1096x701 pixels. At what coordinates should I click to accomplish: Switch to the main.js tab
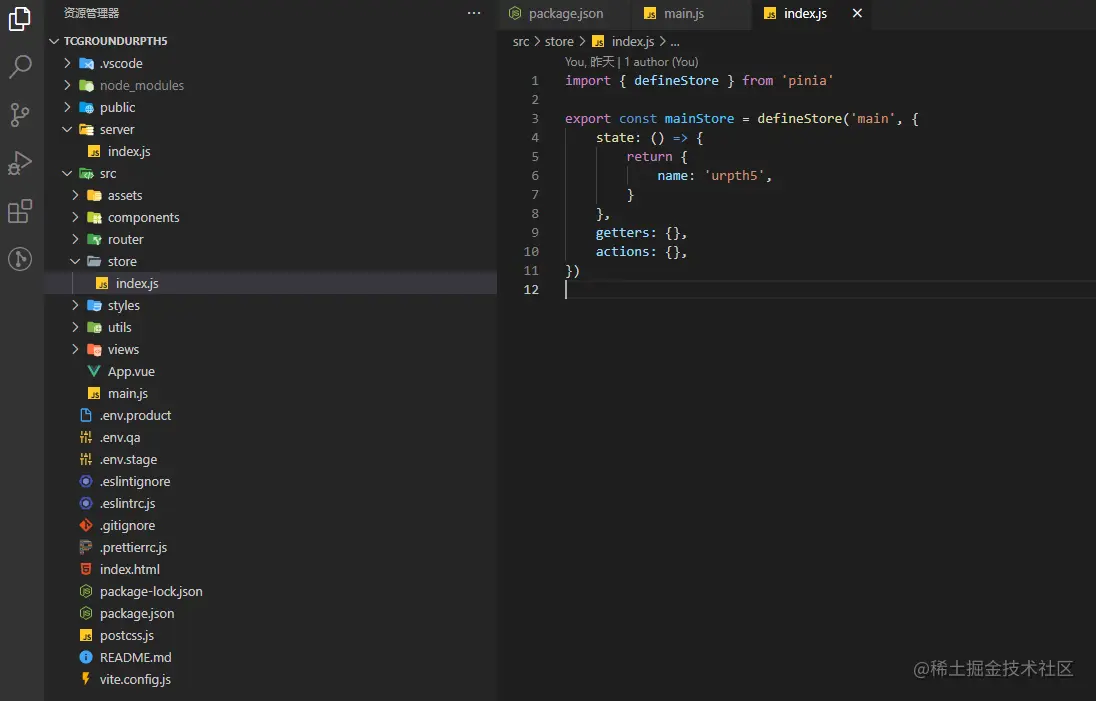click(x=684, y=13)
